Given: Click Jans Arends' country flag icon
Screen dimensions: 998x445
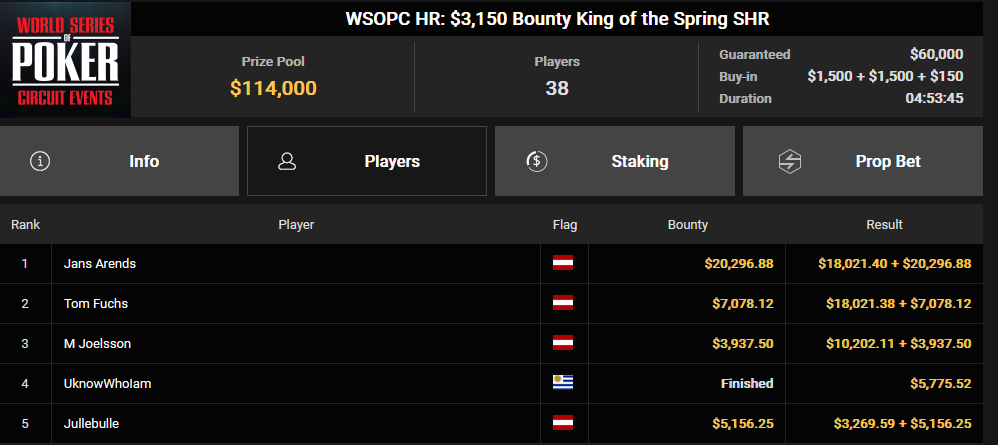Looking at the screenshot, I should click(x=563, y=263).
